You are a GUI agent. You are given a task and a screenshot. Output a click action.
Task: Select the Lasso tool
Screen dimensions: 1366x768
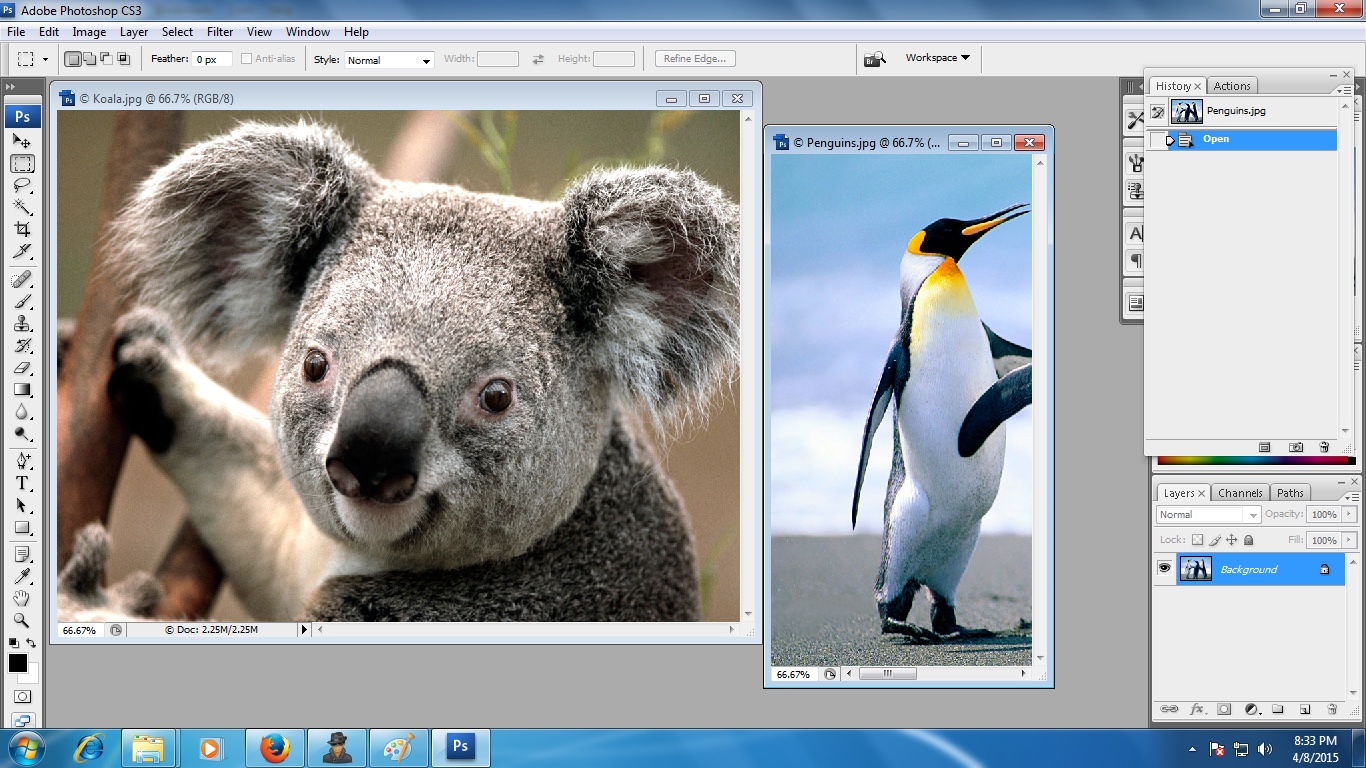(22, 186)
